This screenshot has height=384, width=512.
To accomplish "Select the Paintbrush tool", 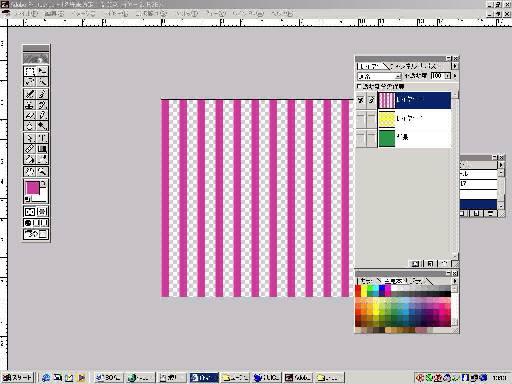I will (x=42, y=94).
